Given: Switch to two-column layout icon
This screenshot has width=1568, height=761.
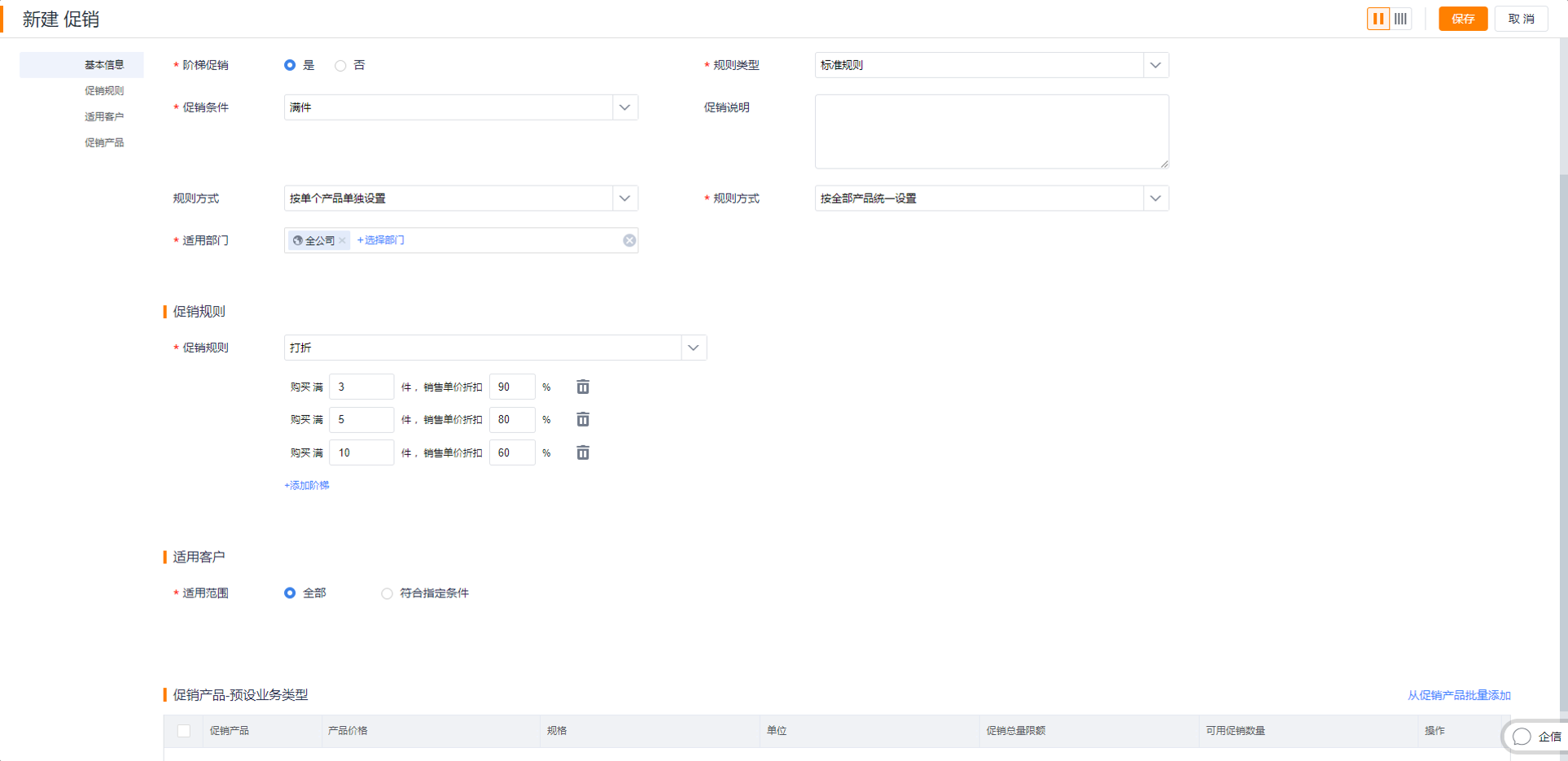Looking at the screenshot, I should click(x=1377, y=19).
